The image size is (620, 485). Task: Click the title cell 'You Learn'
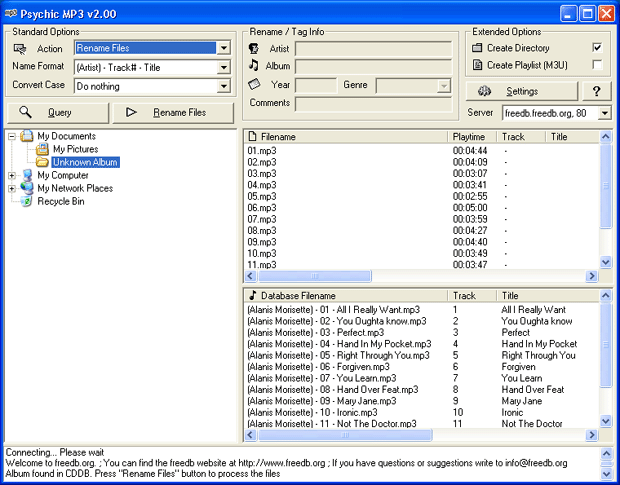(x=522, y=378)
